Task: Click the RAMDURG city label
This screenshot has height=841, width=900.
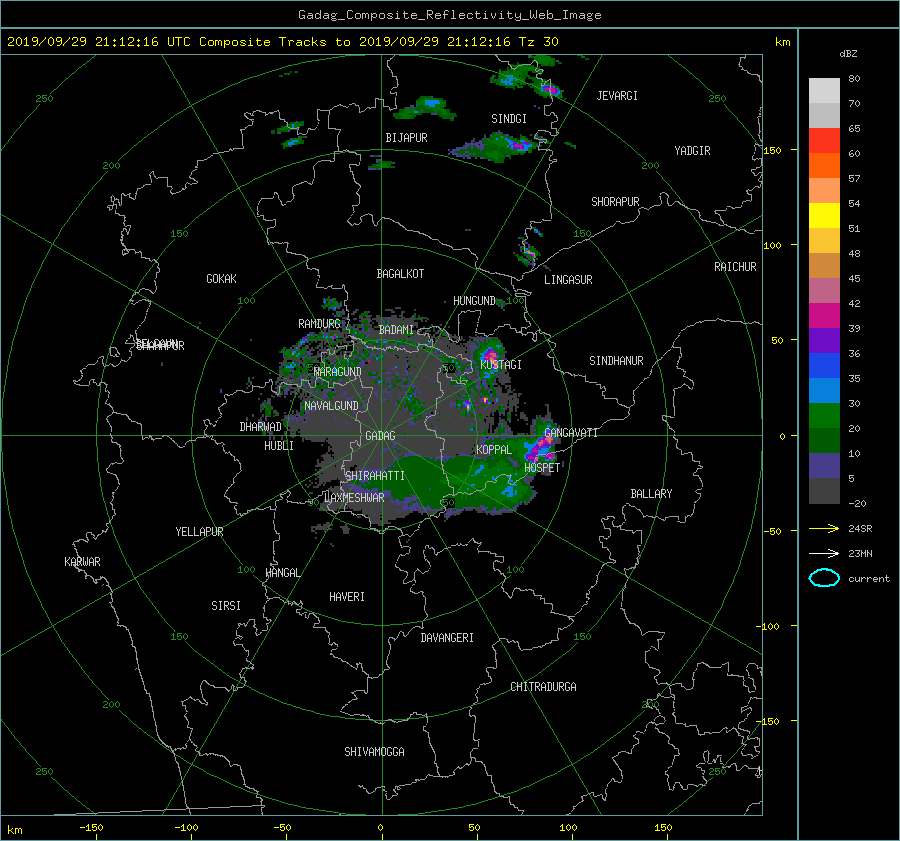Action: (319, 324)
